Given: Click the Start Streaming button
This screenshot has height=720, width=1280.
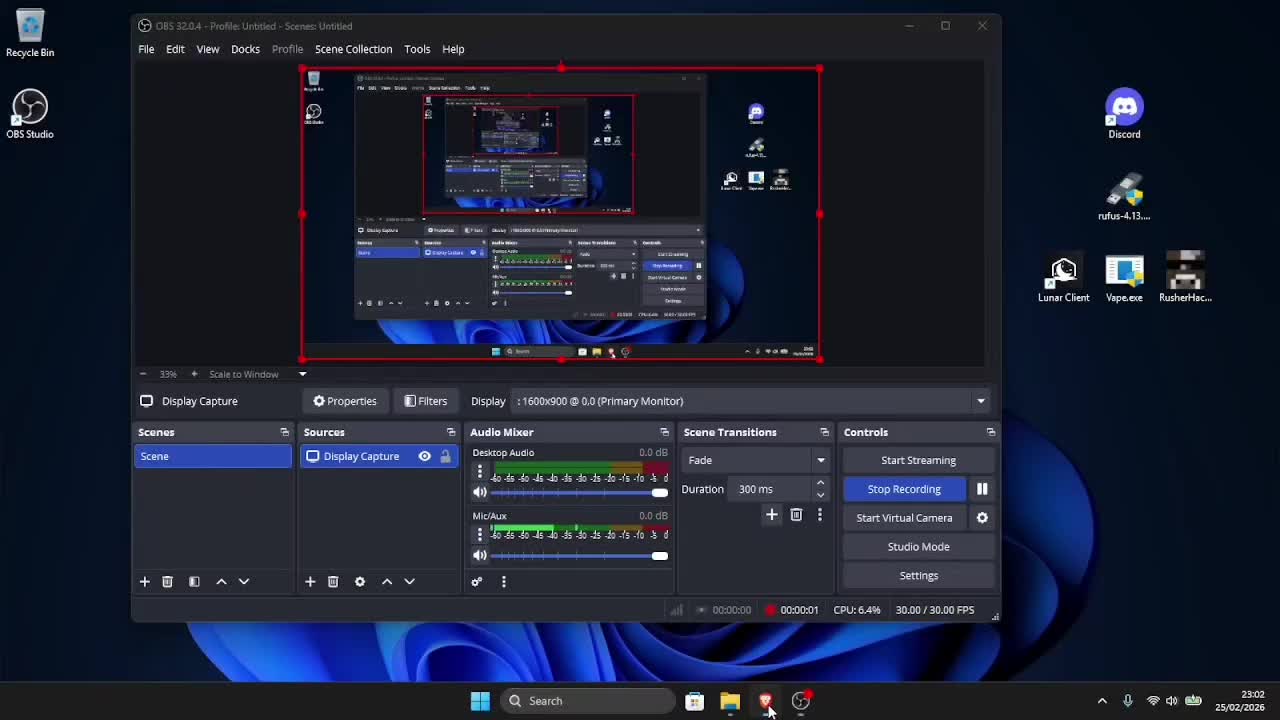Looking at the screenshot, I should click(918, 460).
